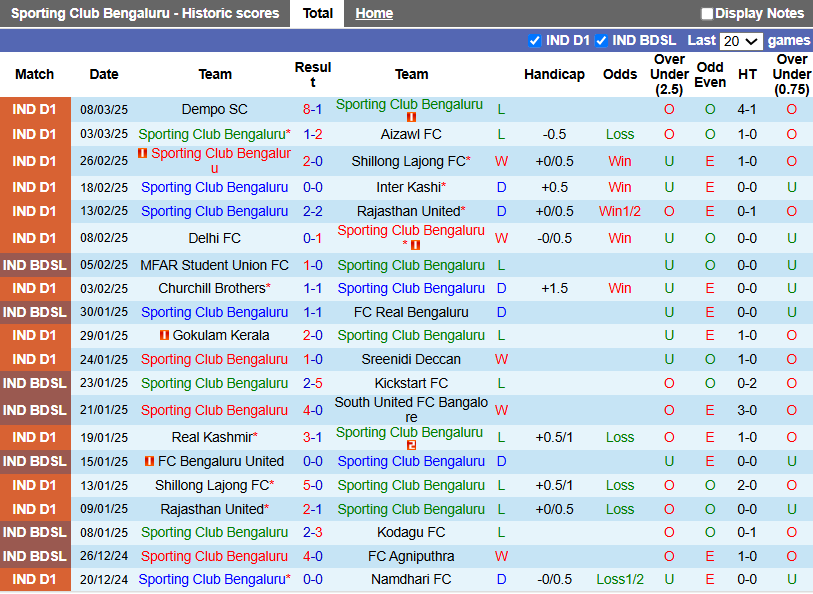Open the Kodagu FC team link
Screen dimensions: 813x594
411,532
